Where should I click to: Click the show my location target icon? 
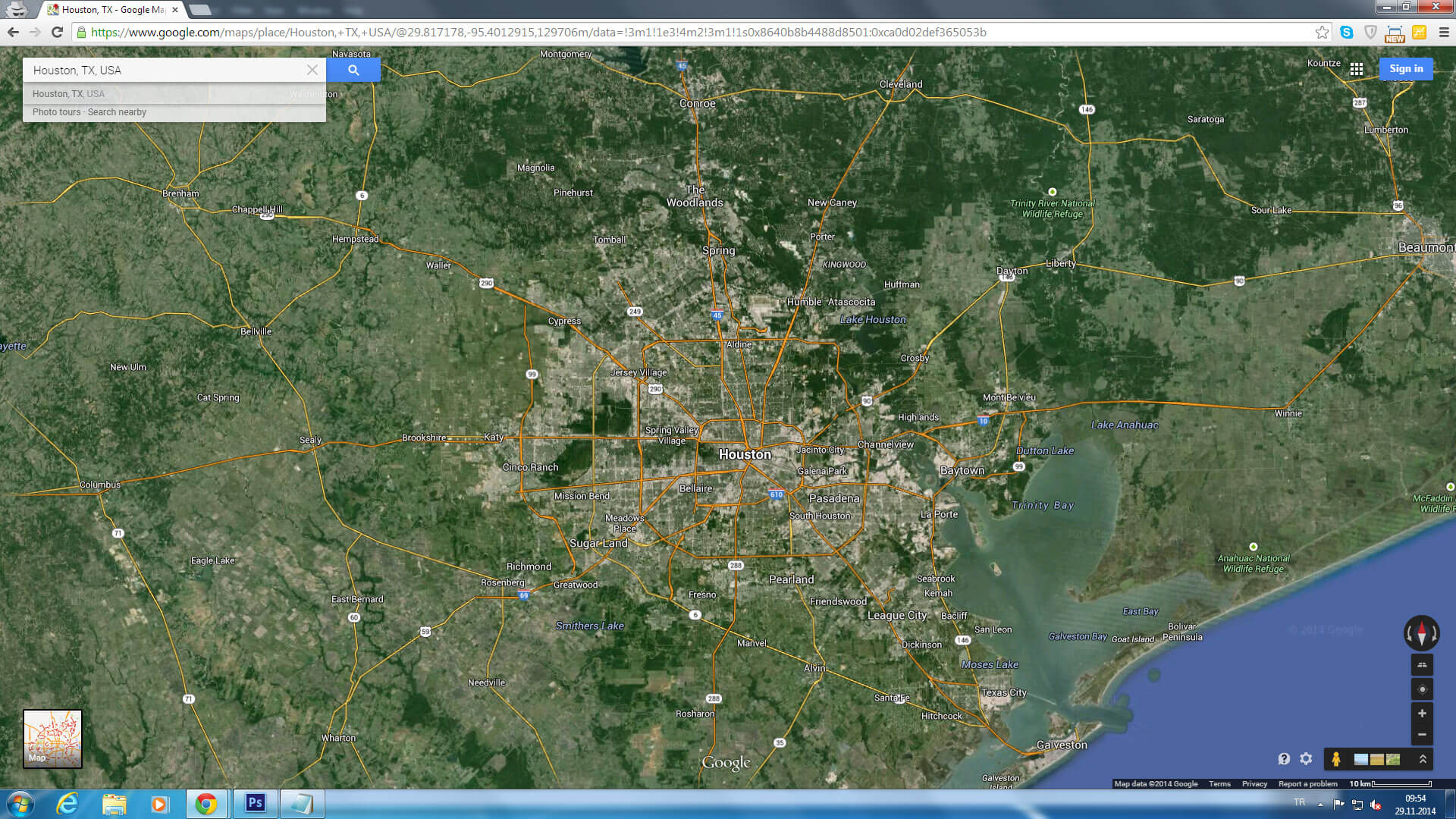1422,689
